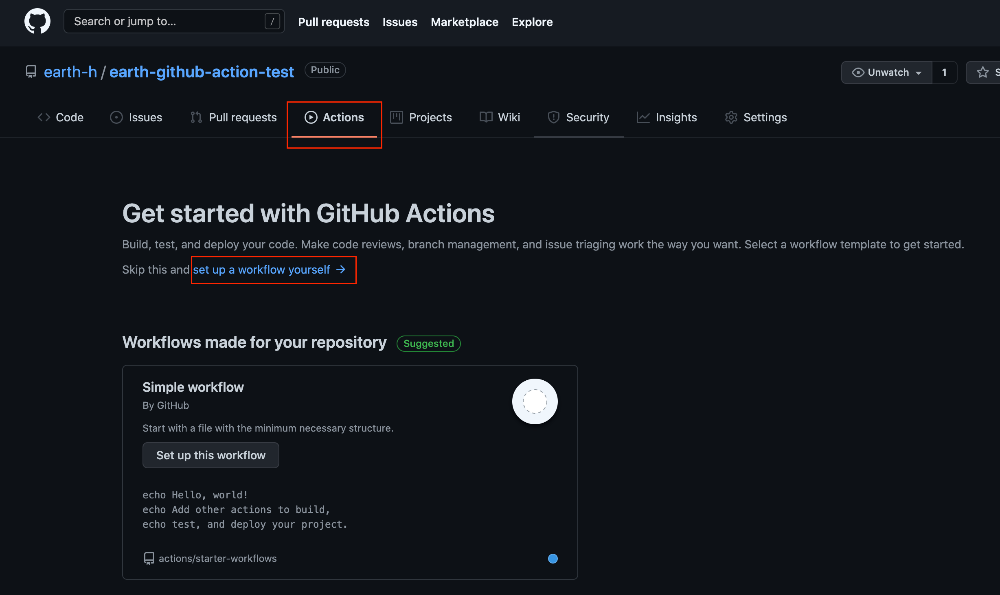Click repo icon beside actions/starter-workflows
Image resolution: width=1000 pixels, height=595 pixels.
149,559
